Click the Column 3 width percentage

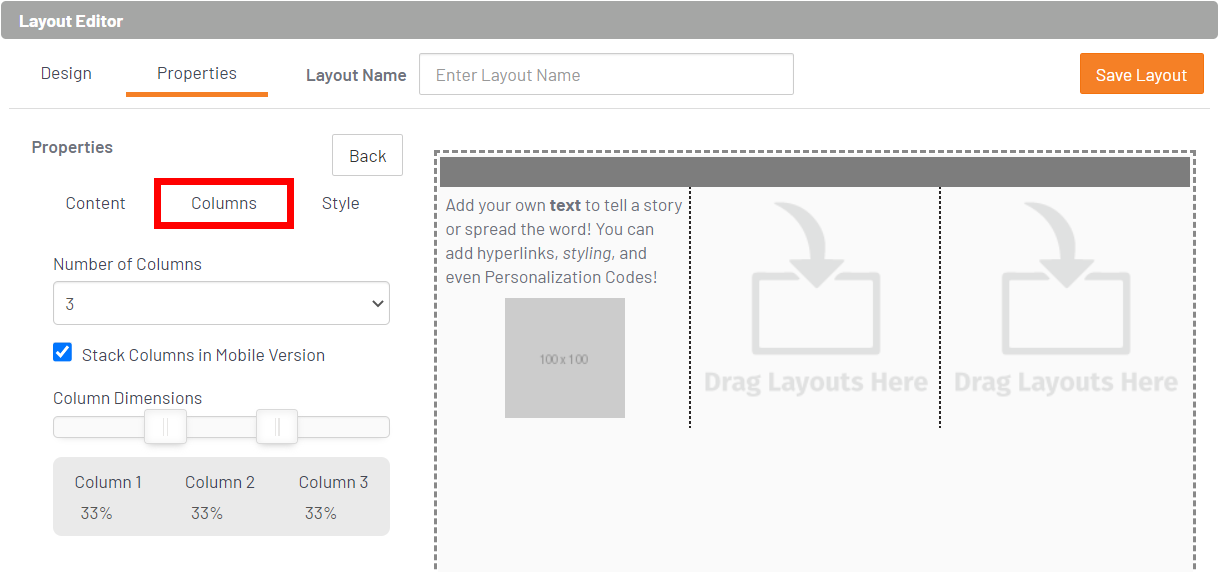coord(321,513)
